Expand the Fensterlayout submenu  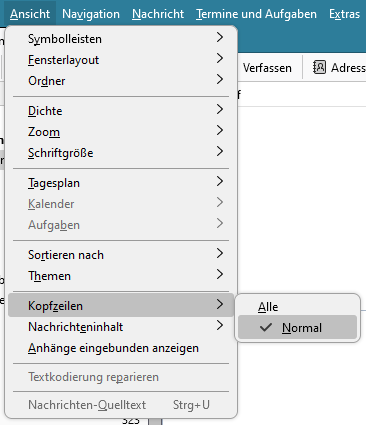coord(121,60)
